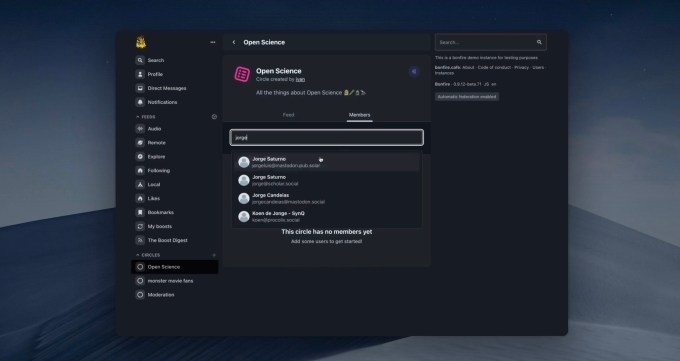Click the purple circle action icon
Screen dimensions: 680x361
[414, 72]
